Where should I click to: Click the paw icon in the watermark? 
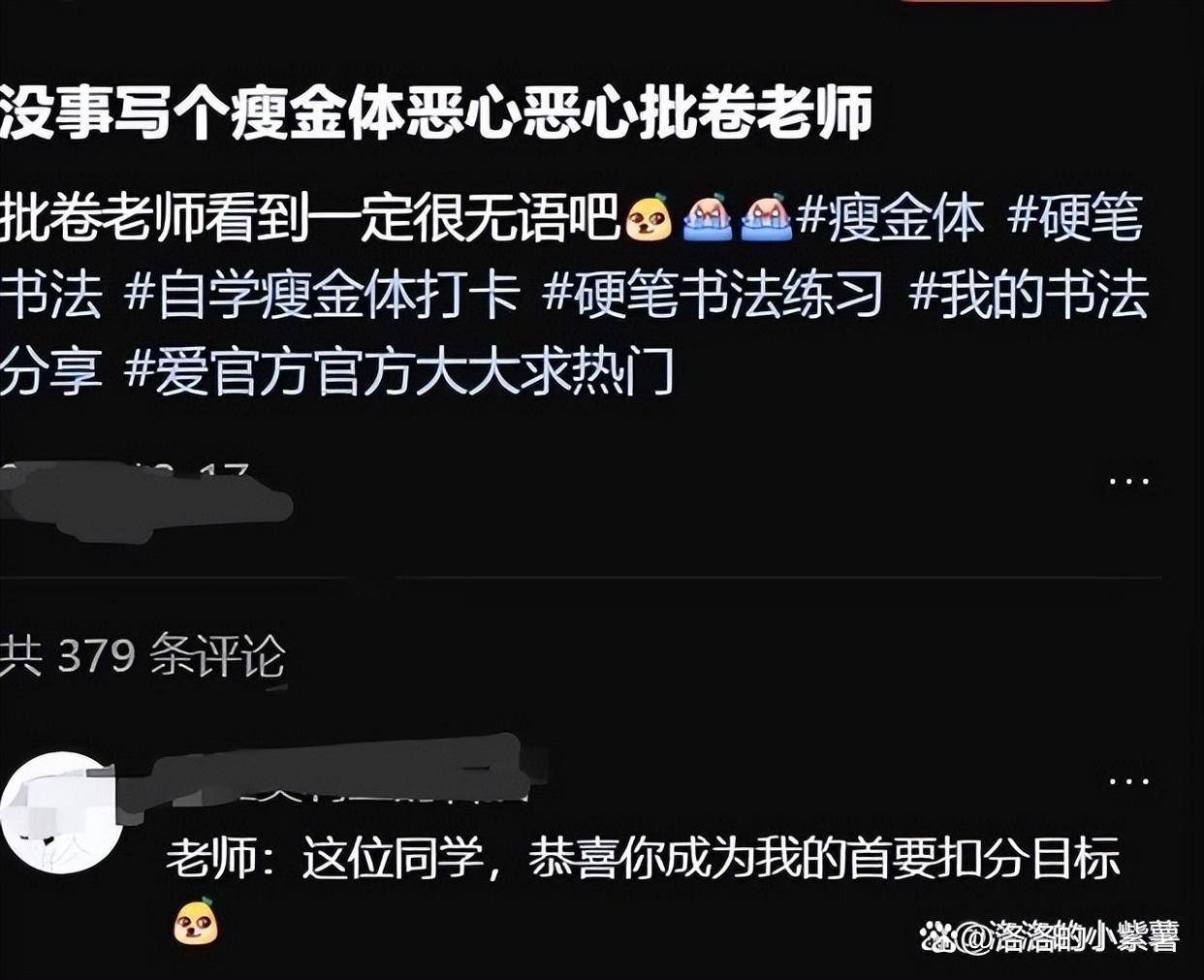937,935
